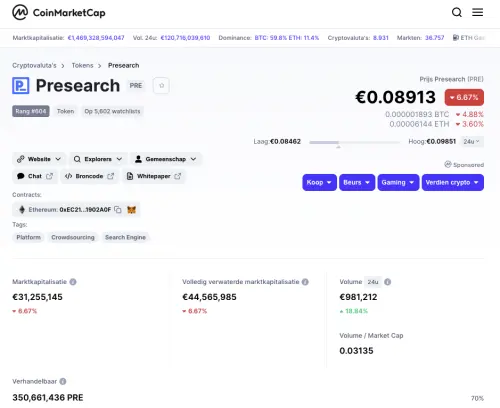Screen dimensions: 500x408
Task: Go to Tokens breadcrumb
Action: (82, 65)
